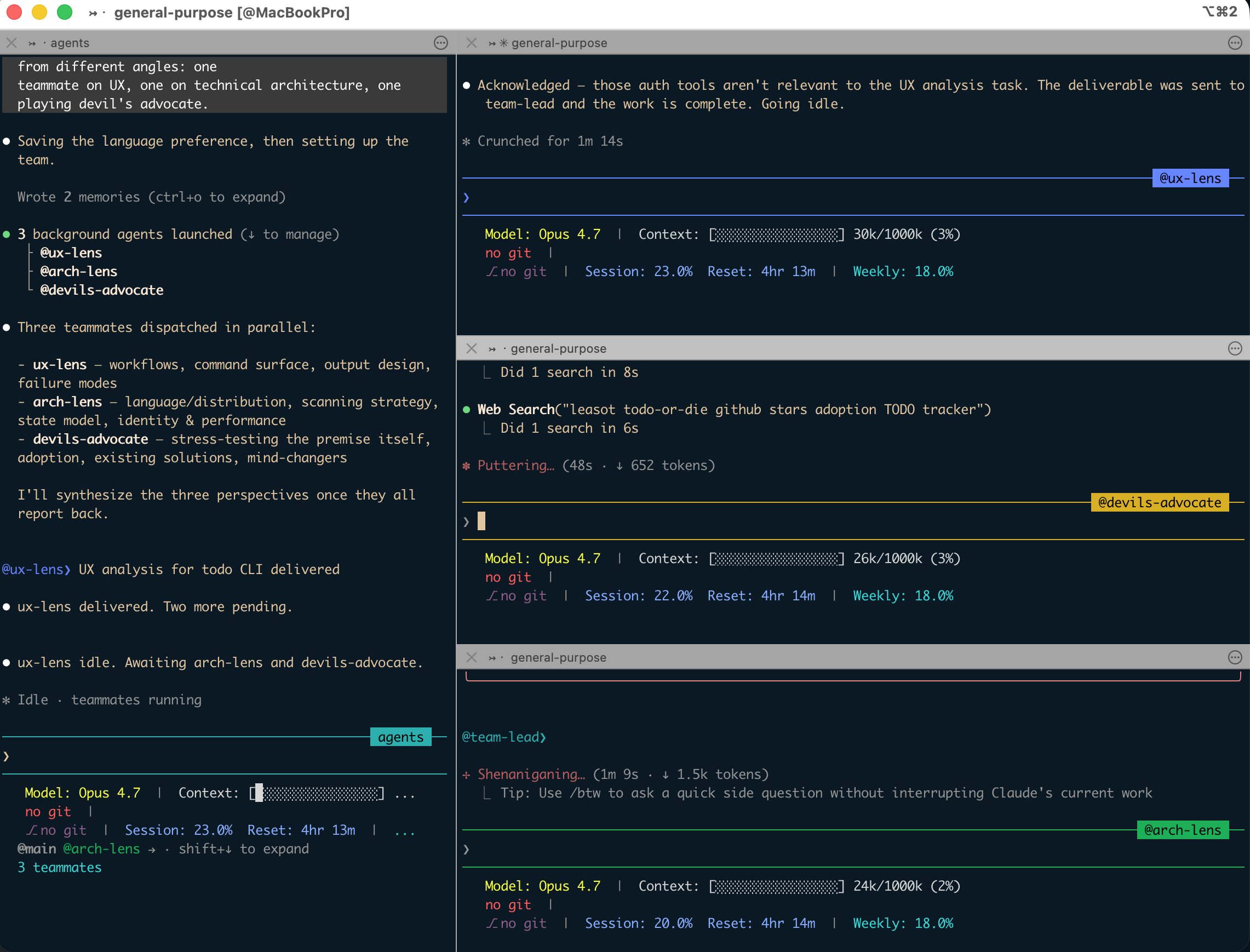Screen dimensions: 1250x952
Task: Click context usage bar in arch-lens pane
Action: tap(776, 886)
